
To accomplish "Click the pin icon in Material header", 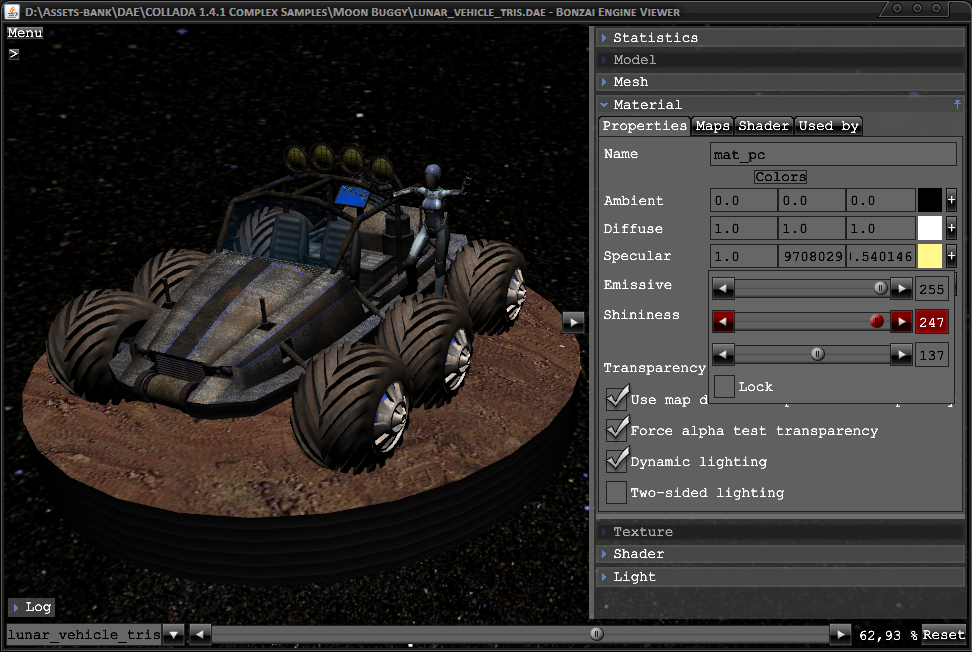I will pos(958,104).
